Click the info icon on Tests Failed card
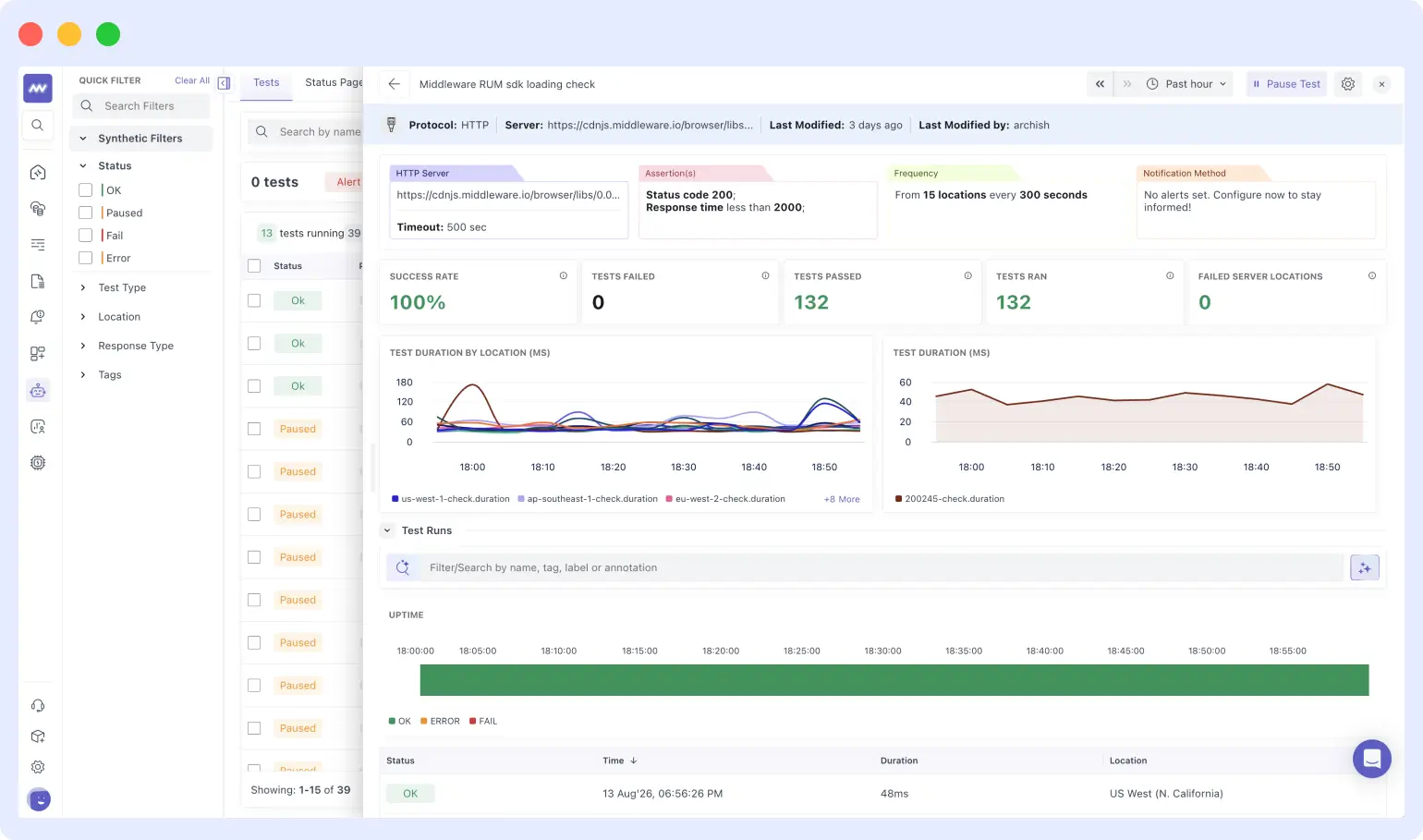This screenshot has height=840, width=1423. coord(765,276)
